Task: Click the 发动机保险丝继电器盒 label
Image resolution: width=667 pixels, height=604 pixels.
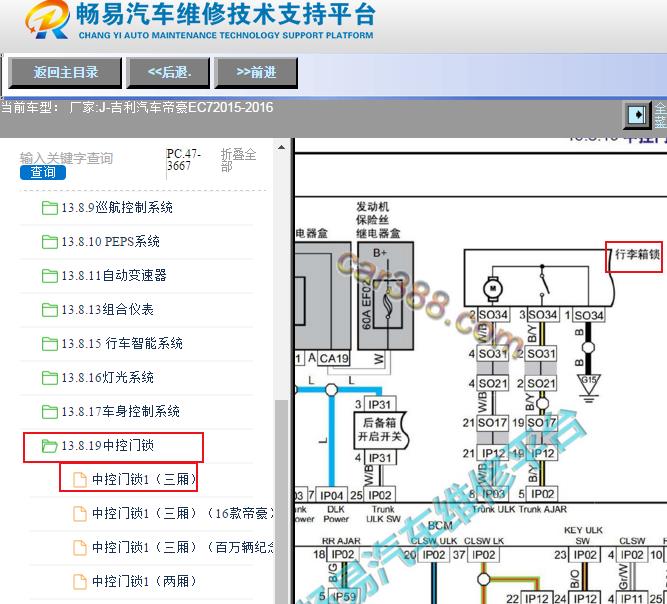Action: [378, 220]
